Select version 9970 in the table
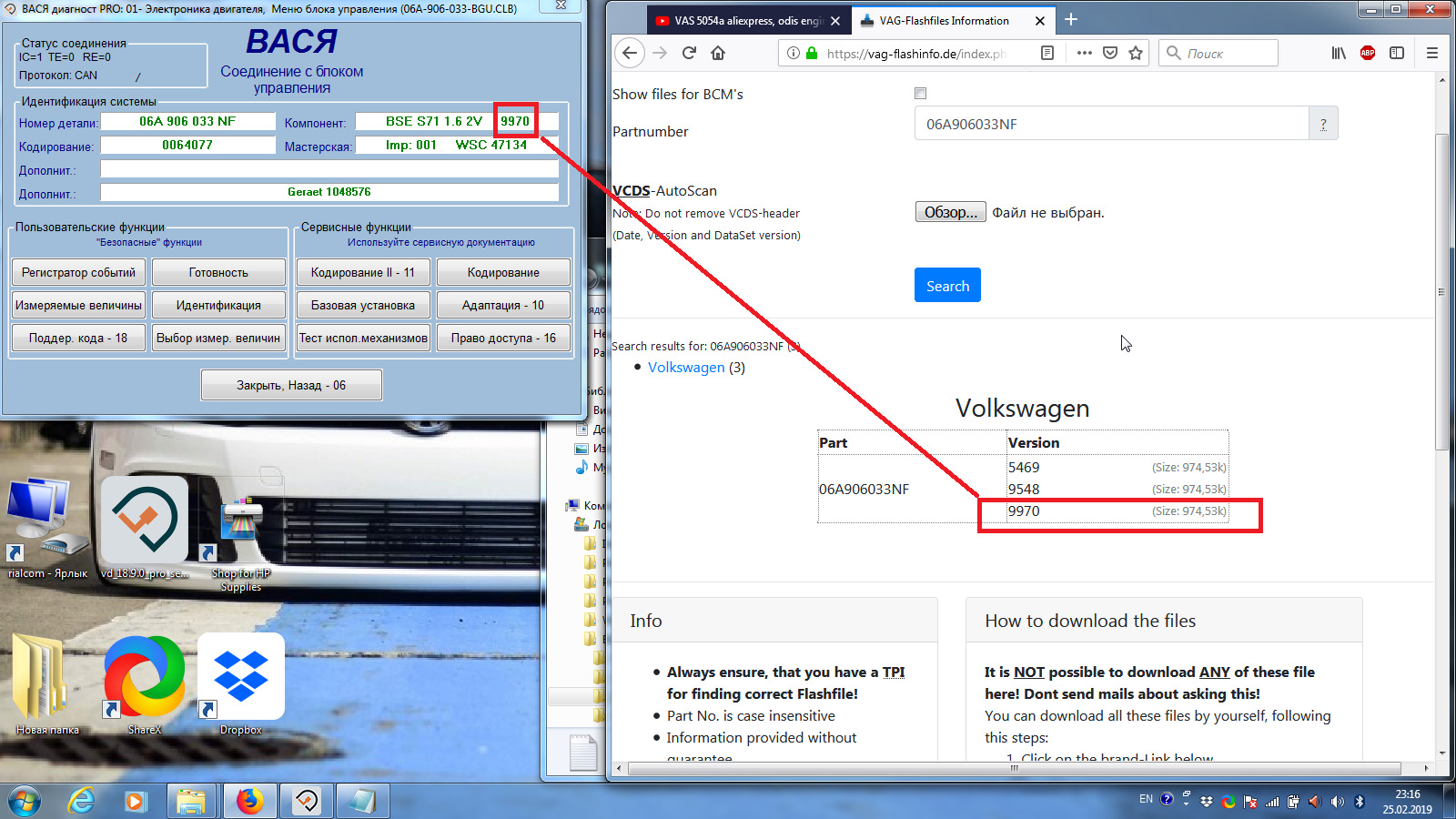 pos(1024,511)
